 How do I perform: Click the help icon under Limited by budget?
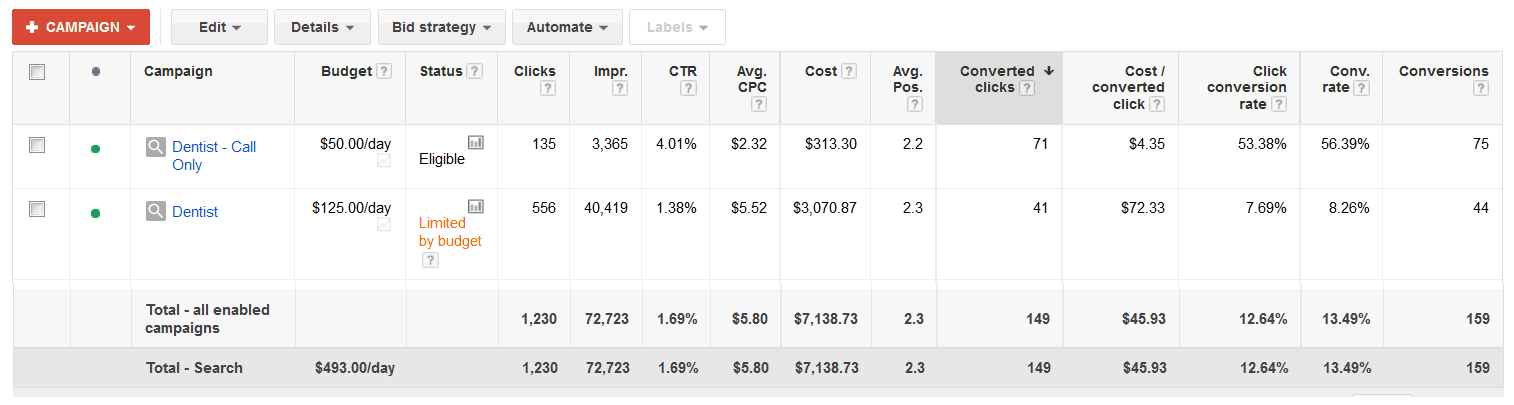[429, 260]
